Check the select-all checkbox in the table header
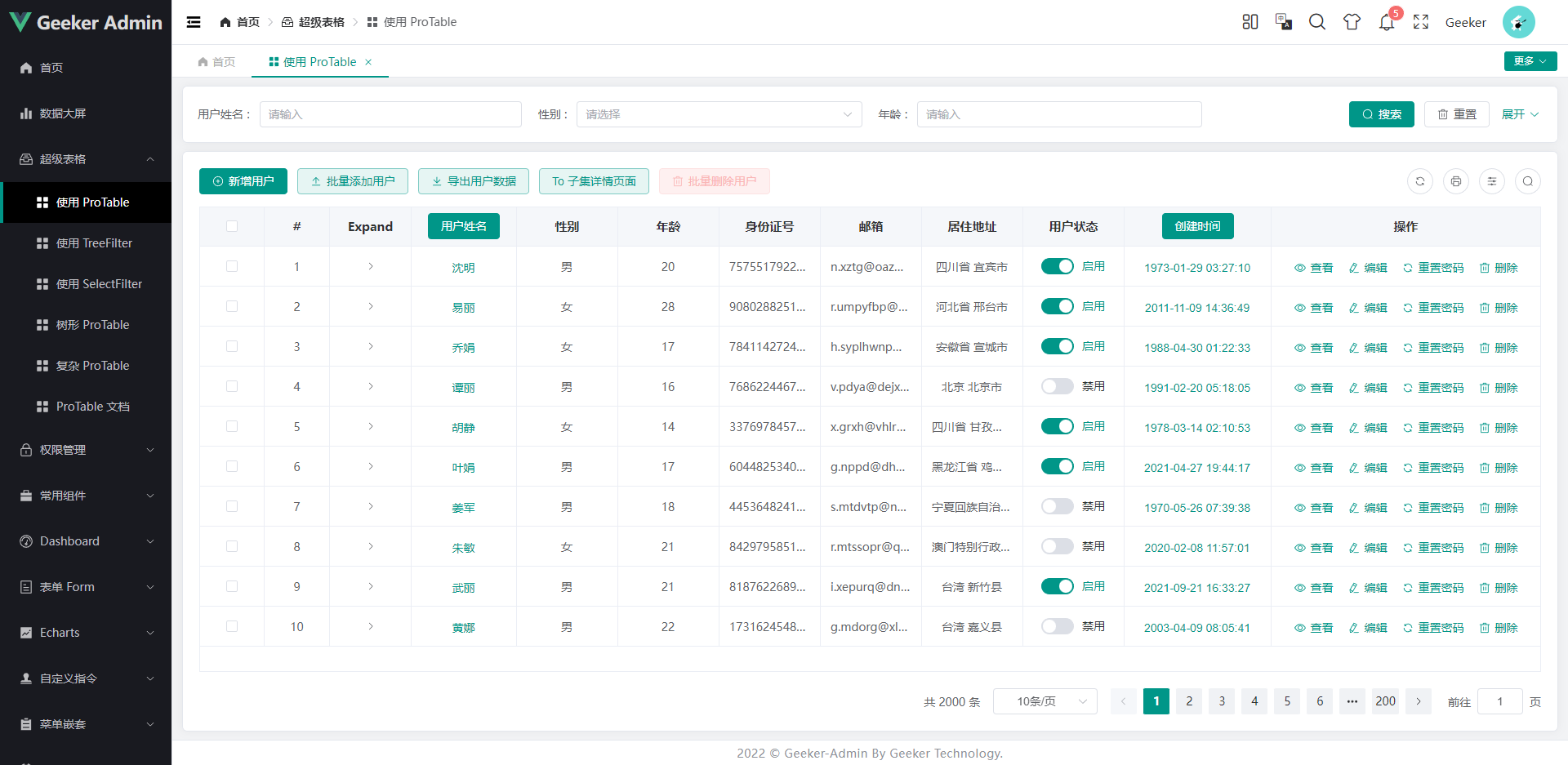 click(x=232, y=226)
